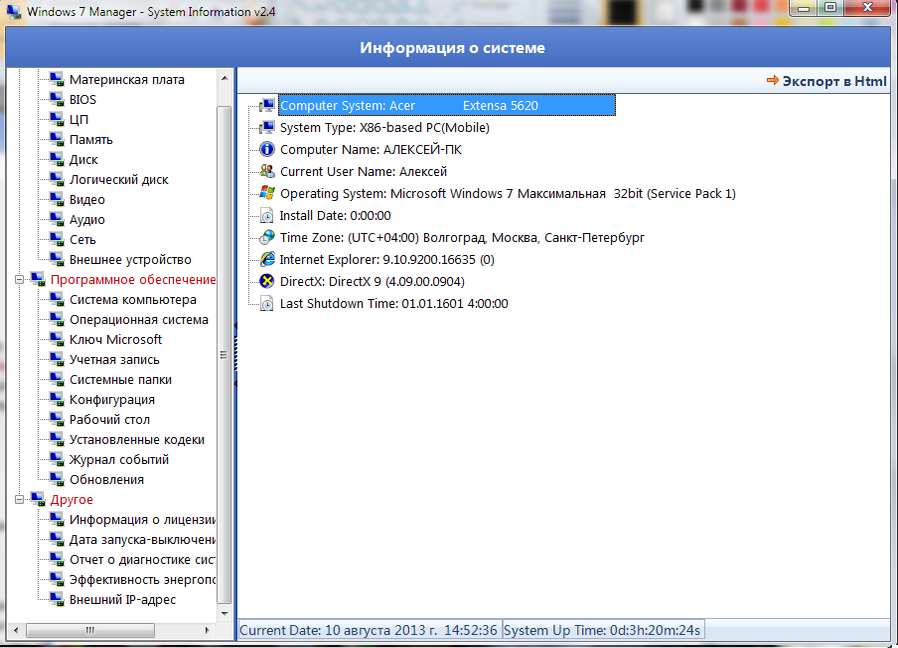The height and width of the screenshot is (648, 898).
Task: Click the clock icon beside Install Date
Action: (x=267, y=215)
